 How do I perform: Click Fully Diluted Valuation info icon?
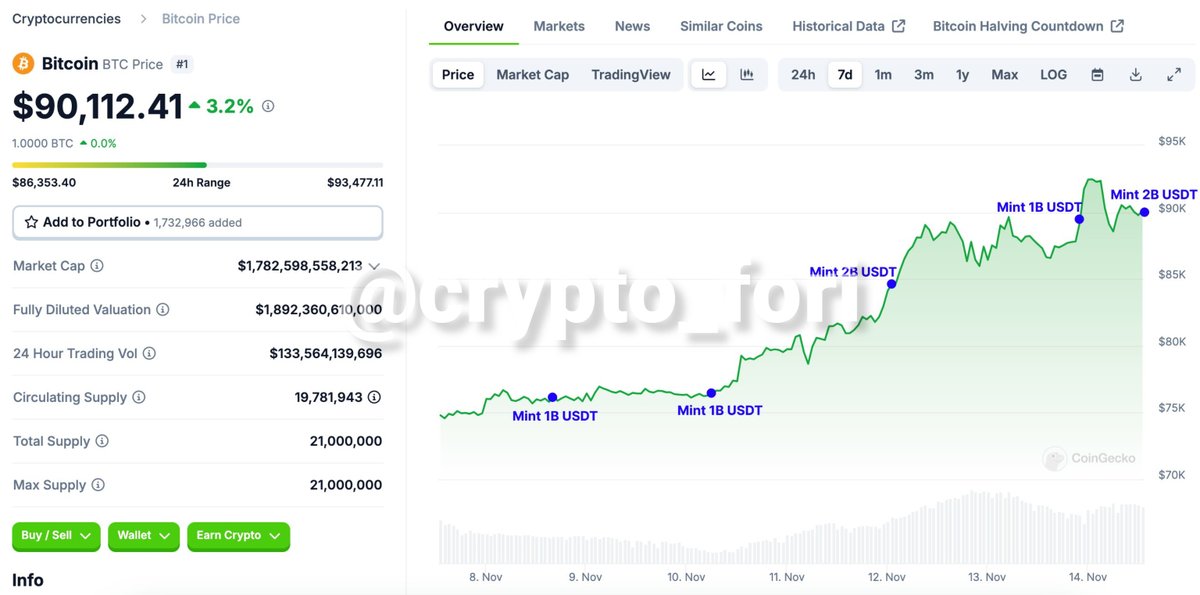pyautogui.click(x=162, y=310)
